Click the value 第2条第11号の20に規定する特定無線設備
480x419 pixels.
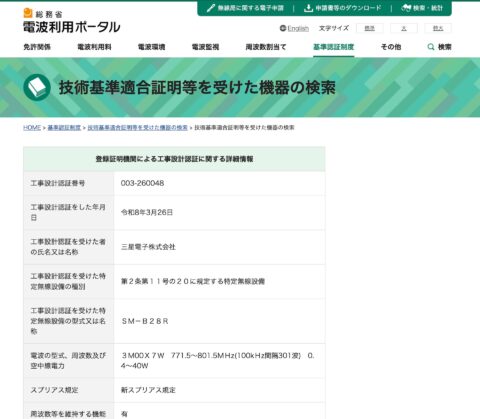[x=193, y=281]
